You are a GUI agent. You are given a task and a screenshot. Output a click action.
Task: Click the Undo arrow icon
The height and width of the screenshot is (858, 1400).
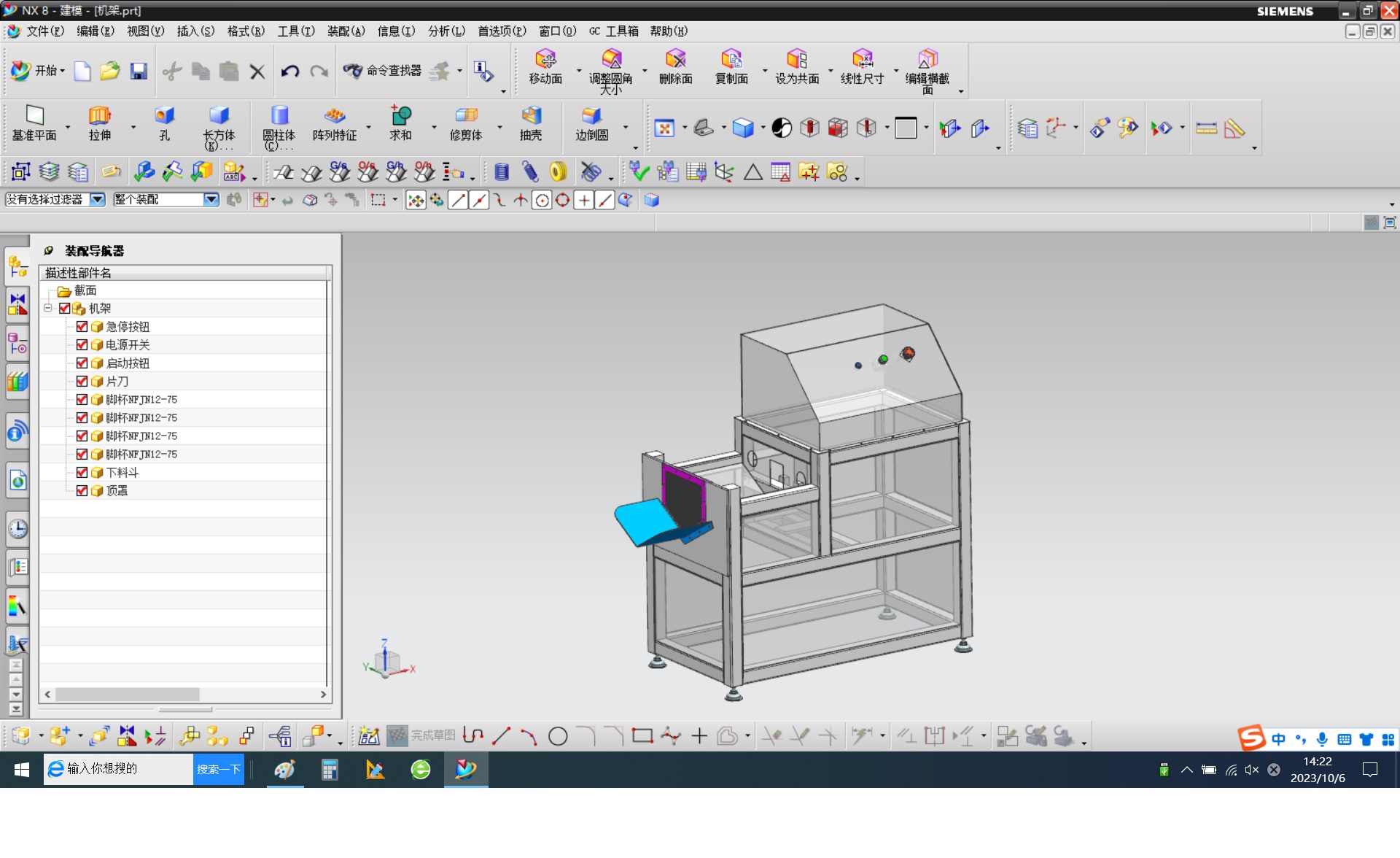(x=290, y=71)
